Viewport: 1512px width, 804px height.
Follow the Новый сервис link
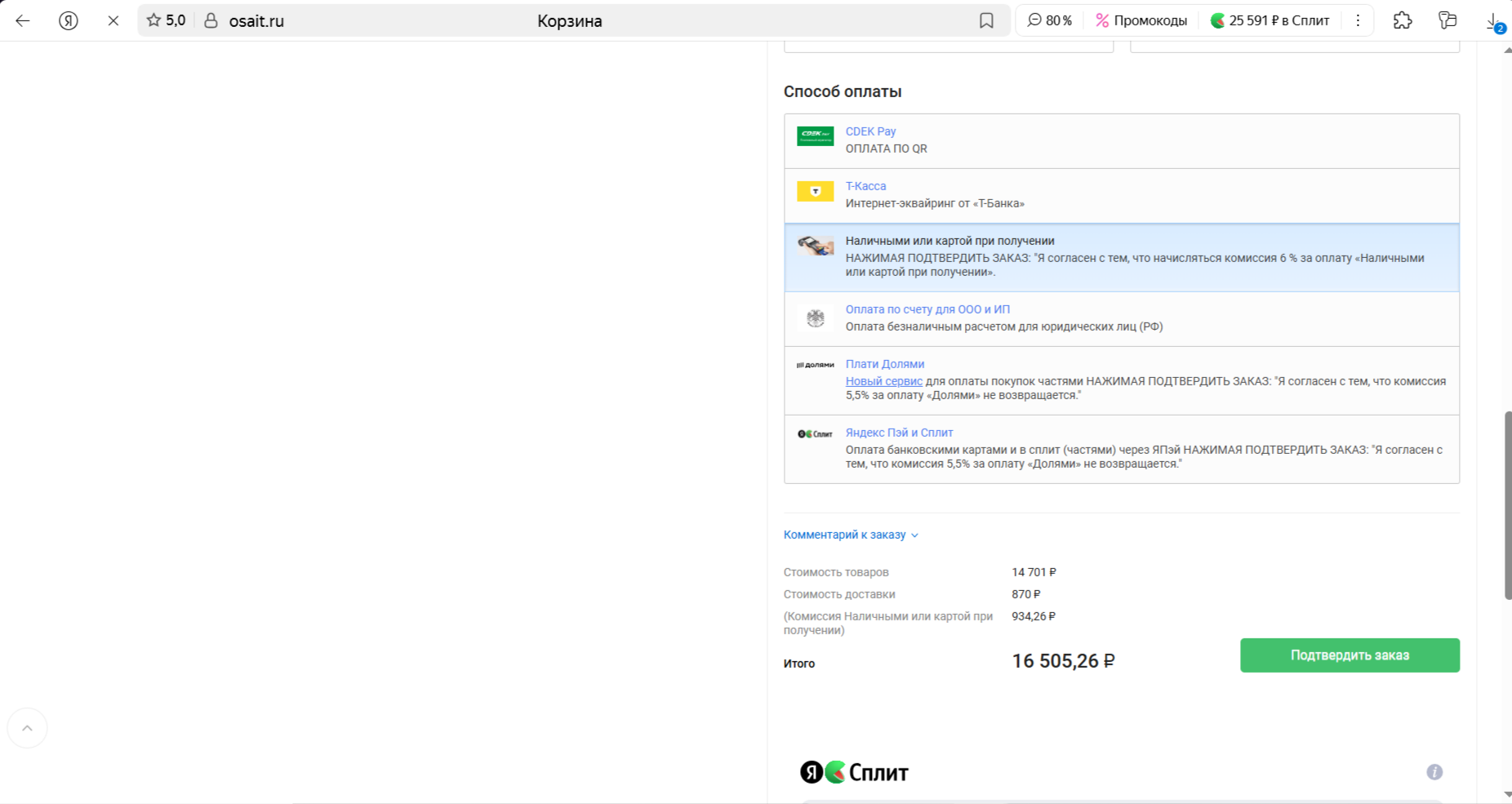click(883, 381)
